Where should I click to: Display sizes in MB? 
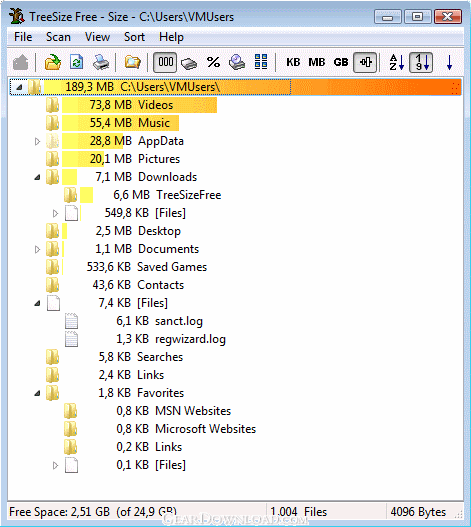[317, 63]
